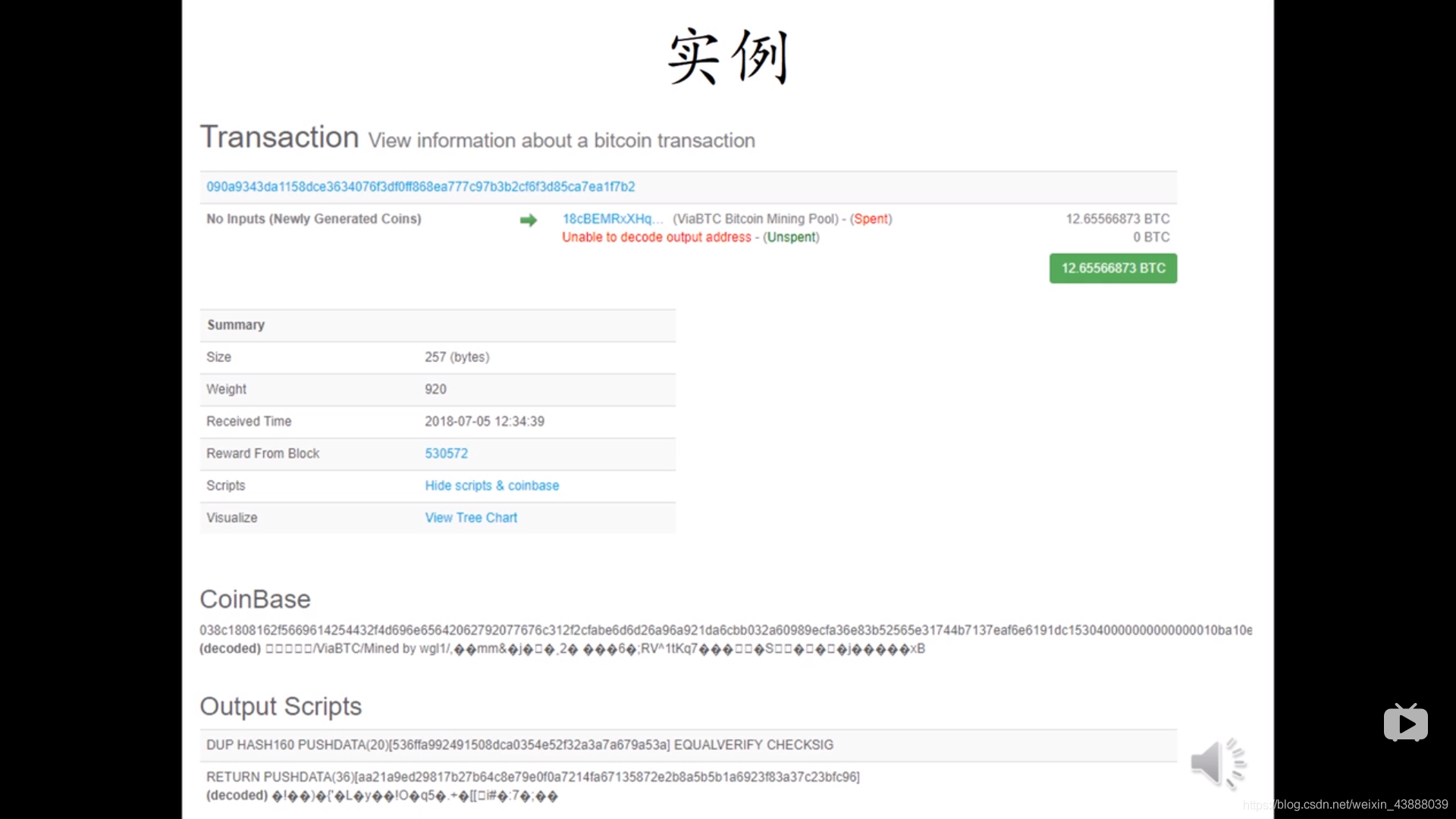The image size is (1456, 819).
Task: Open the View Tree Chart link
Action: pyautogui.click(x=471, y=517)
